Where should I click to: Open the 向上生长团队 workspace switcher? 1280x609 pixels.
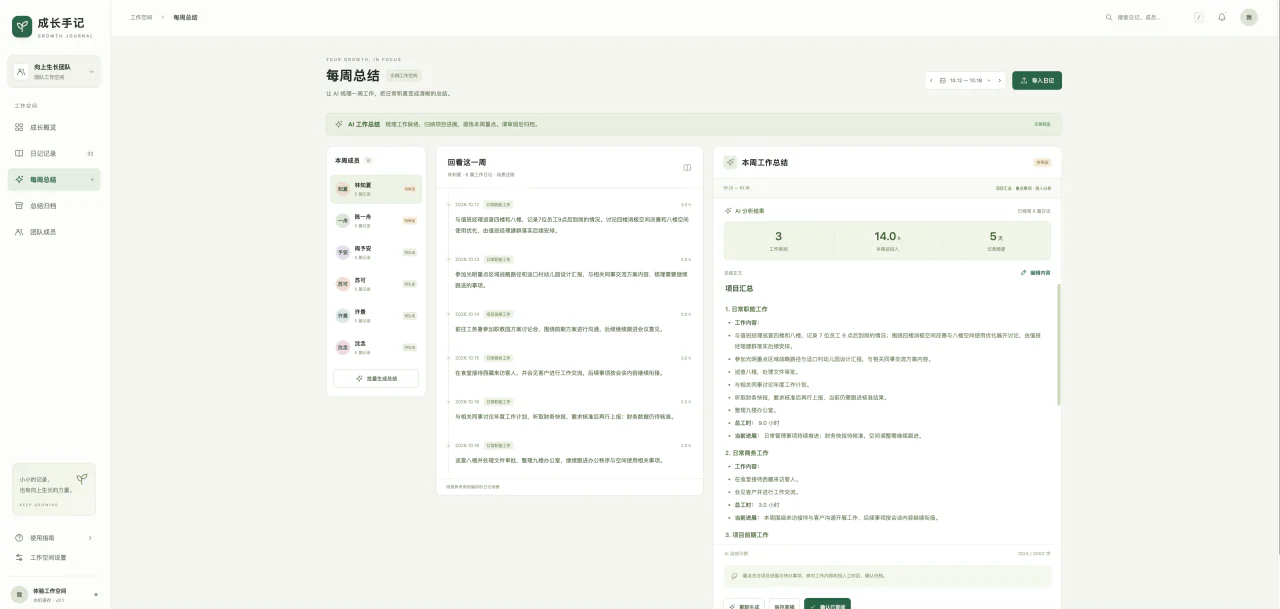(55, 71)
